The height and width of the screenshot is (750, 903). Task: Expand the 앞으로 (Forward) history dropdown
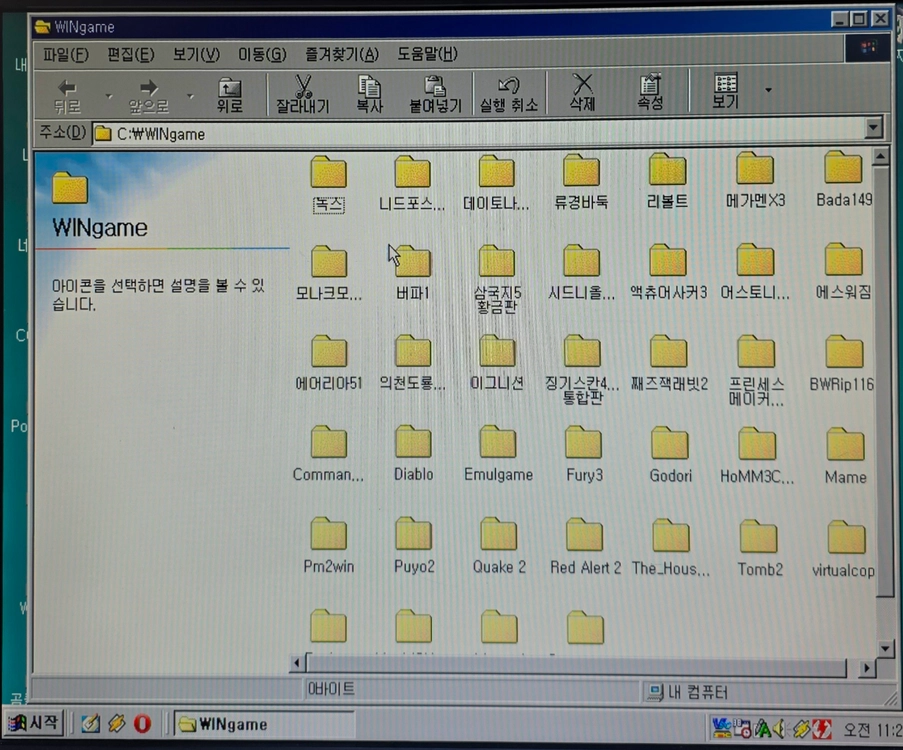[x=190, y=96]
